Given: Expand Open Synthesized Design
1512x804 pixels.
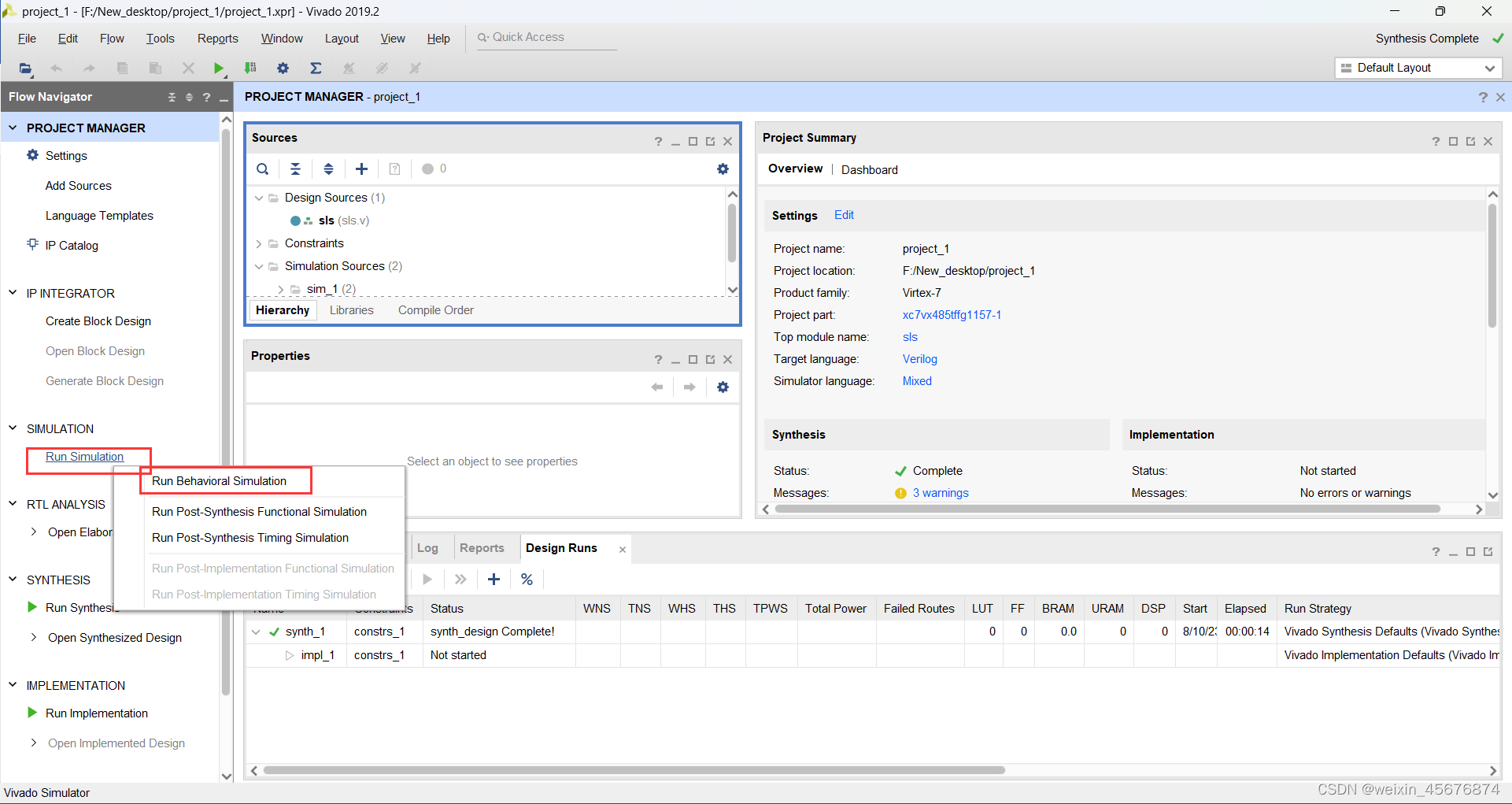Looking at the screenshot, I should (33, 637).
